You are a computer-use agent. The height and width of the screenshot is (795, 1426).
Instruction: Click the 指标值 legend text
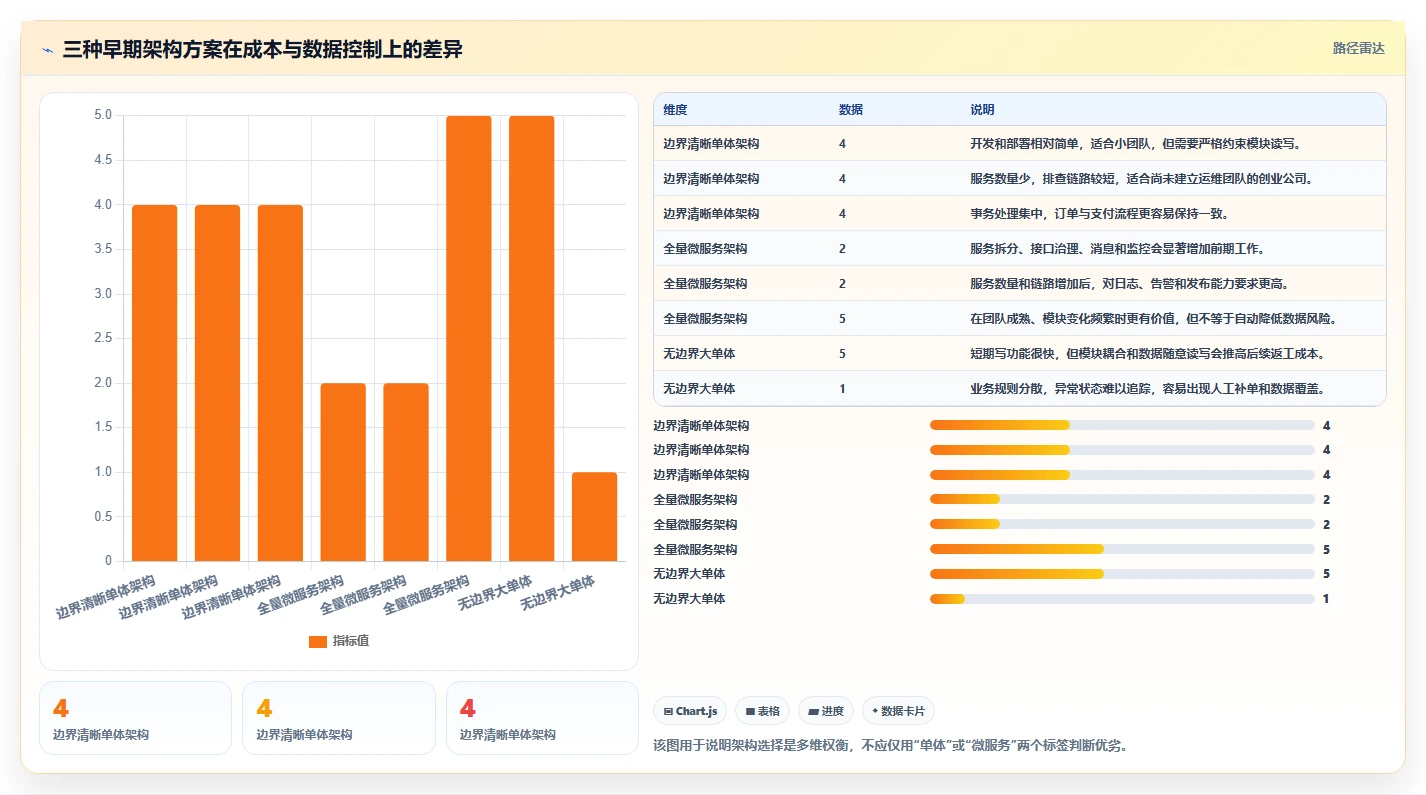351,641
